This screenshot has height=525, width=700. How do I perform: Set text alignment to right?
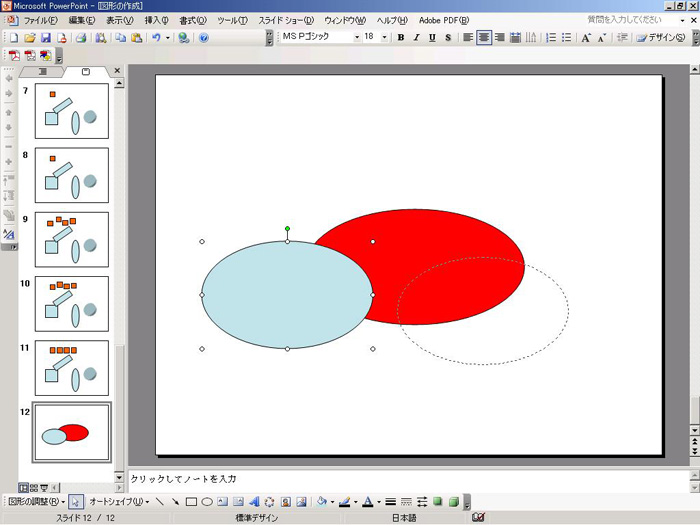tap(500, 38)
